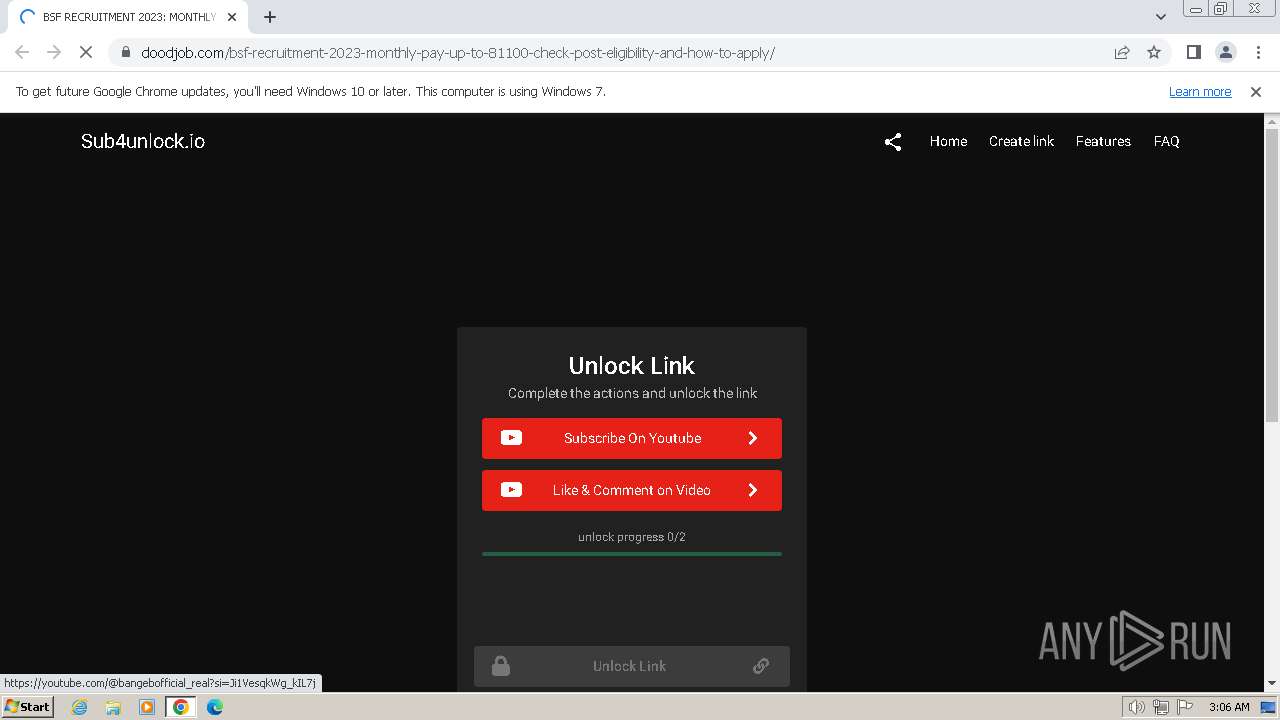Image resolution: width=1280 pixels, height=720 pixels.
Task: Select the BSF RECRUITMENT 2023 tab
Action: [126, 17]
